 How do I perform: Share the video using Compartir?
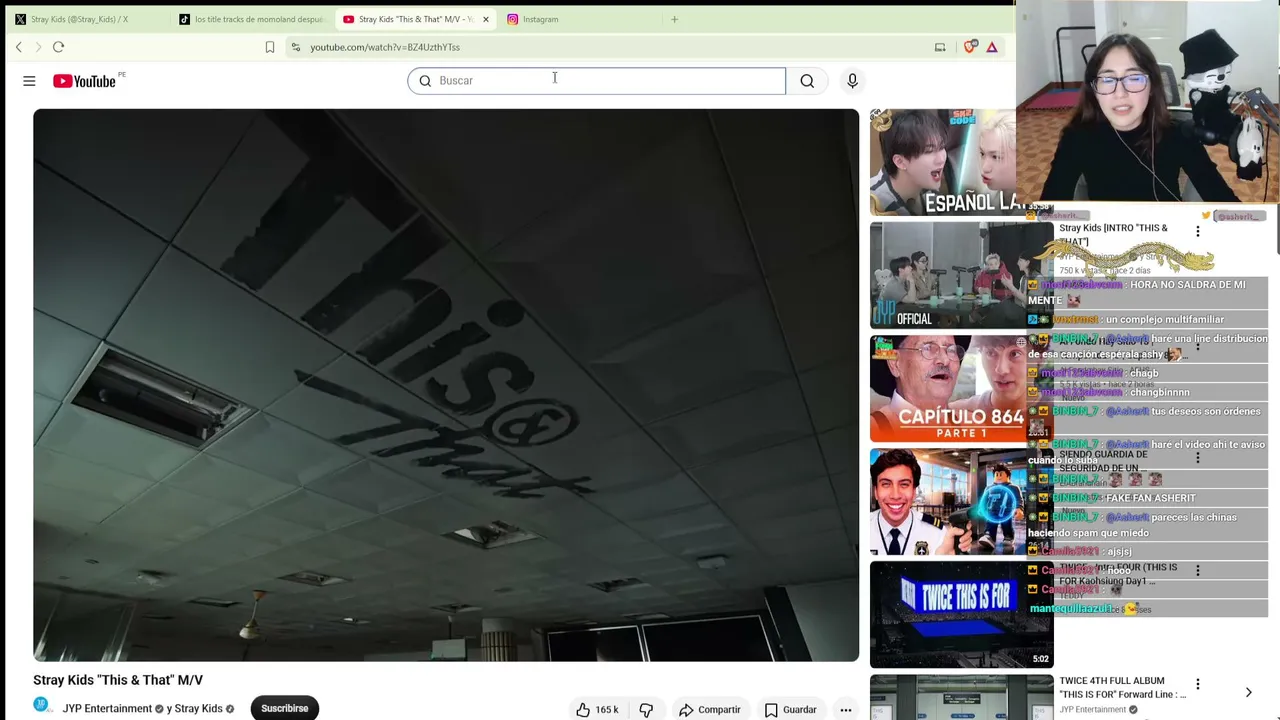[710, 709]
